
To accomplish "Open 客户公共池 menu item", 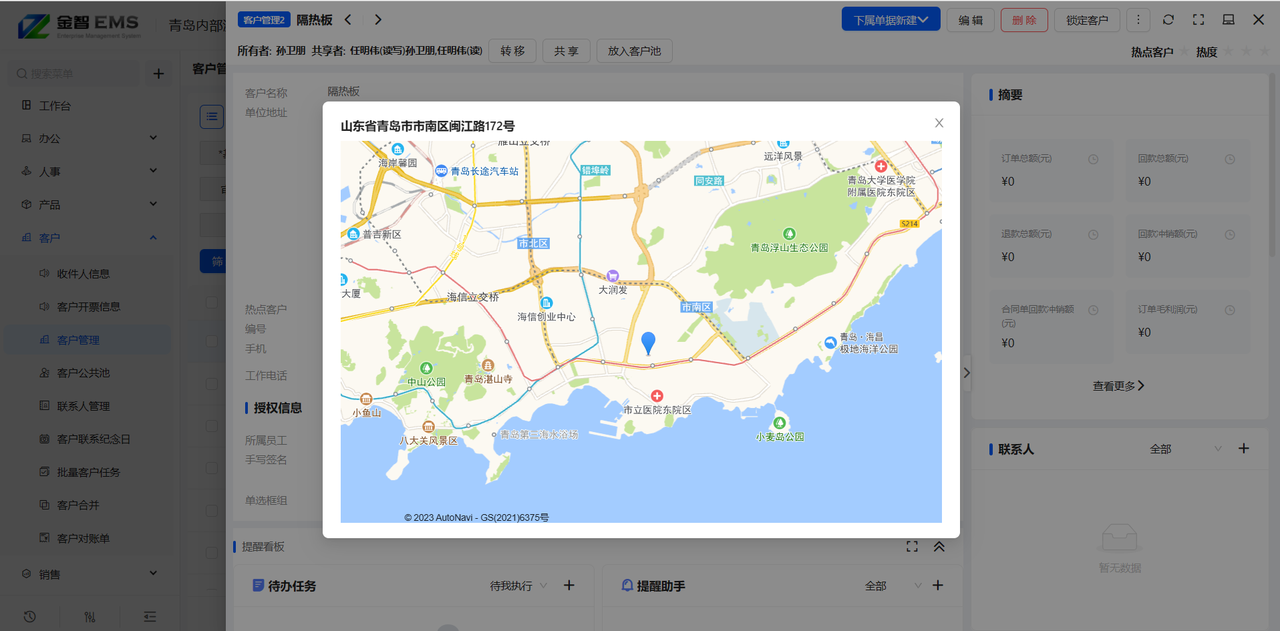I will [83, 373].
